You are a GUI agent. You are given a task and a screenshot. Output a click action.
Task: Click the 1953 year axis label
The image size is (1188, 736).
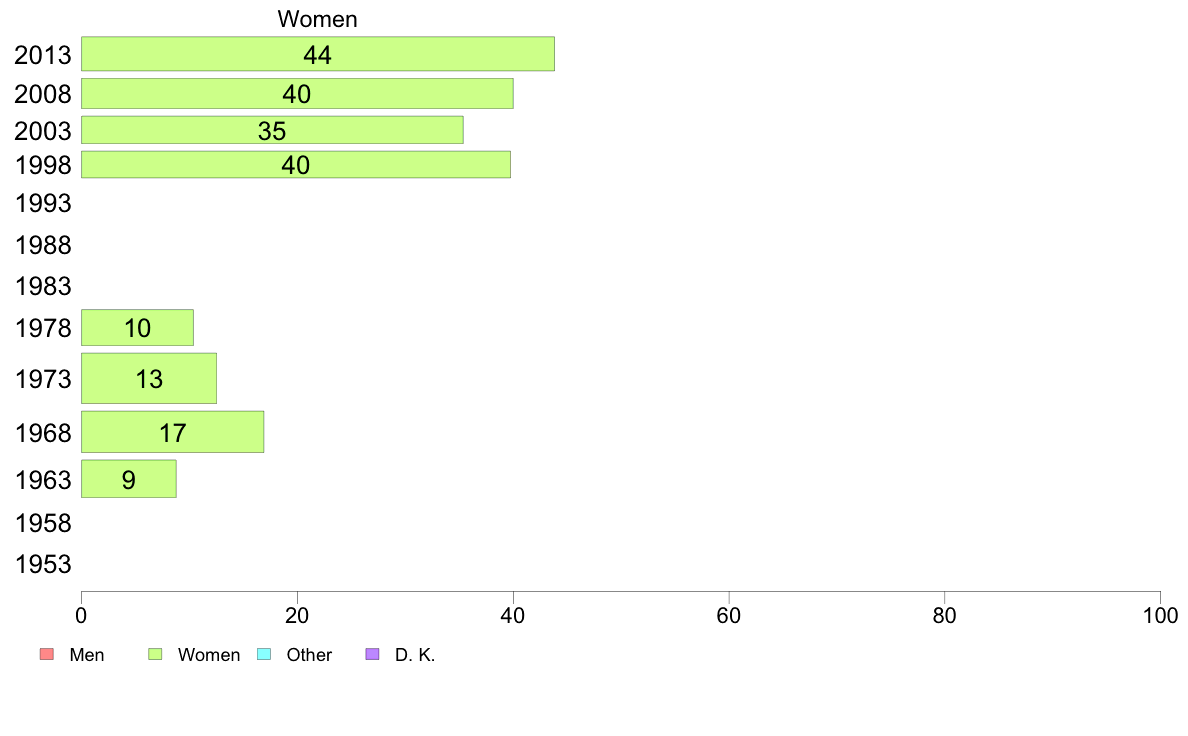coord(43,564)
